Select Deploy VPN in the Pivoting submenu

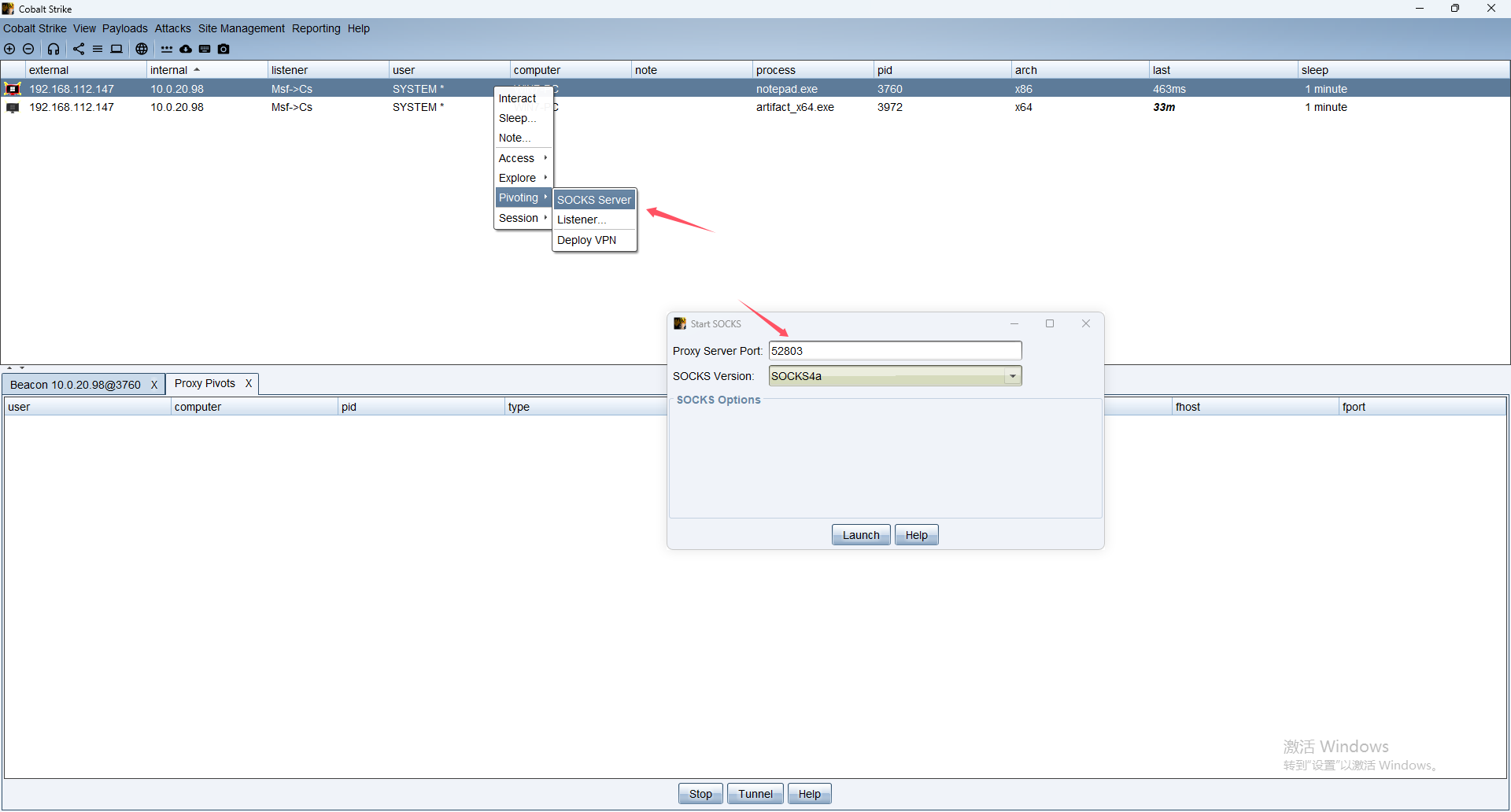click(594, 240)
